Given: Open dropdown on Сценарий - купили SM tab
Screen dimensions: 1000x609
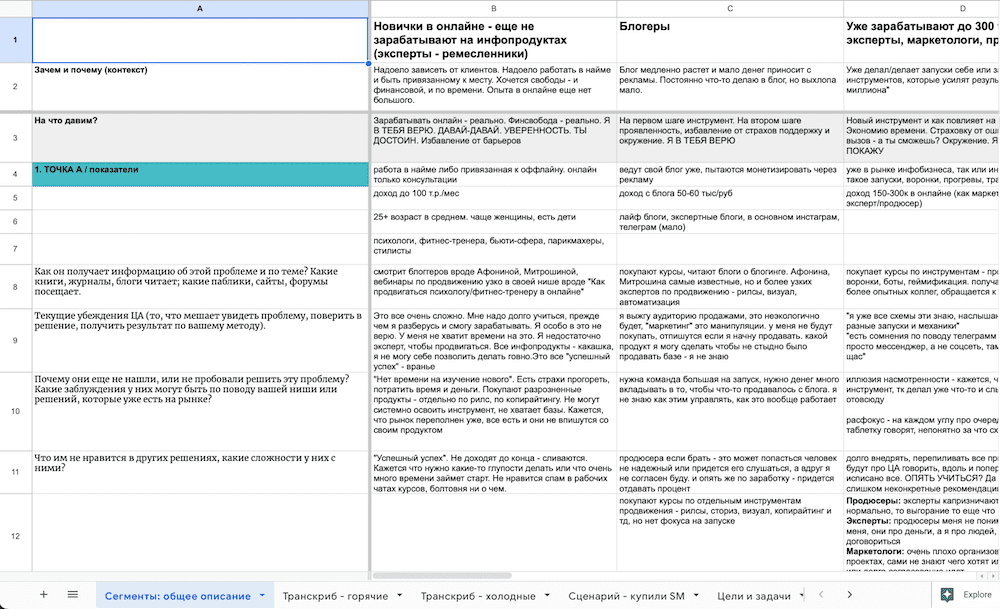Looking at the screenshot, I should coord(696,596).
